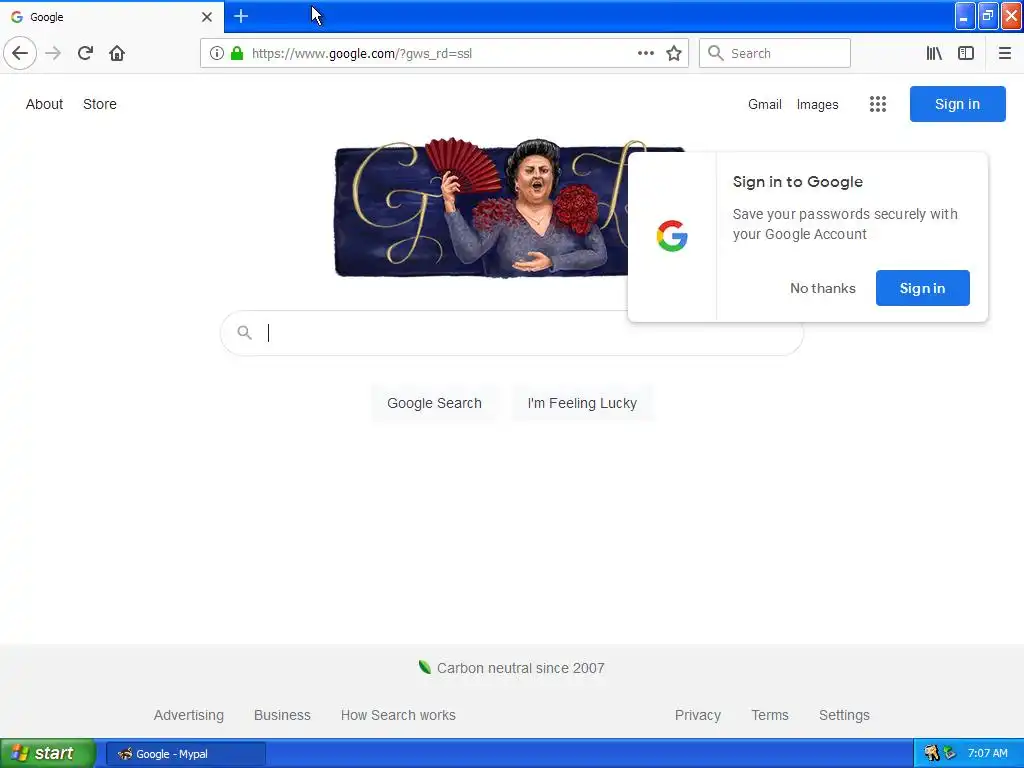
Task: Open the Store link
Action: click(100, 104)
